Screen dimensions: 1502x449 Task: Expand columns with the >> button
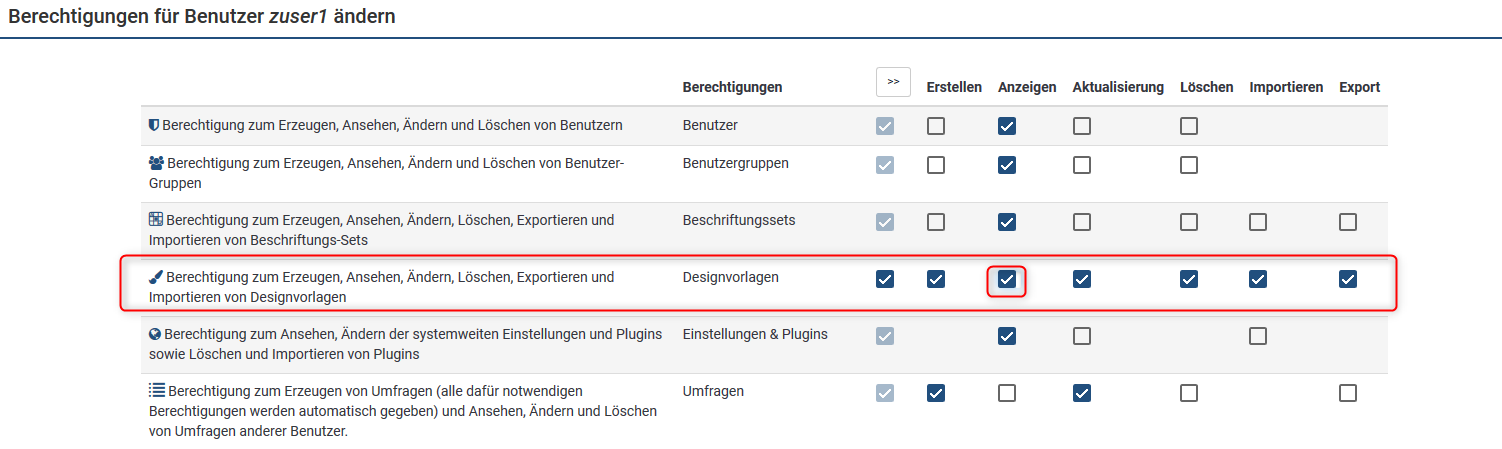point(893,82)
